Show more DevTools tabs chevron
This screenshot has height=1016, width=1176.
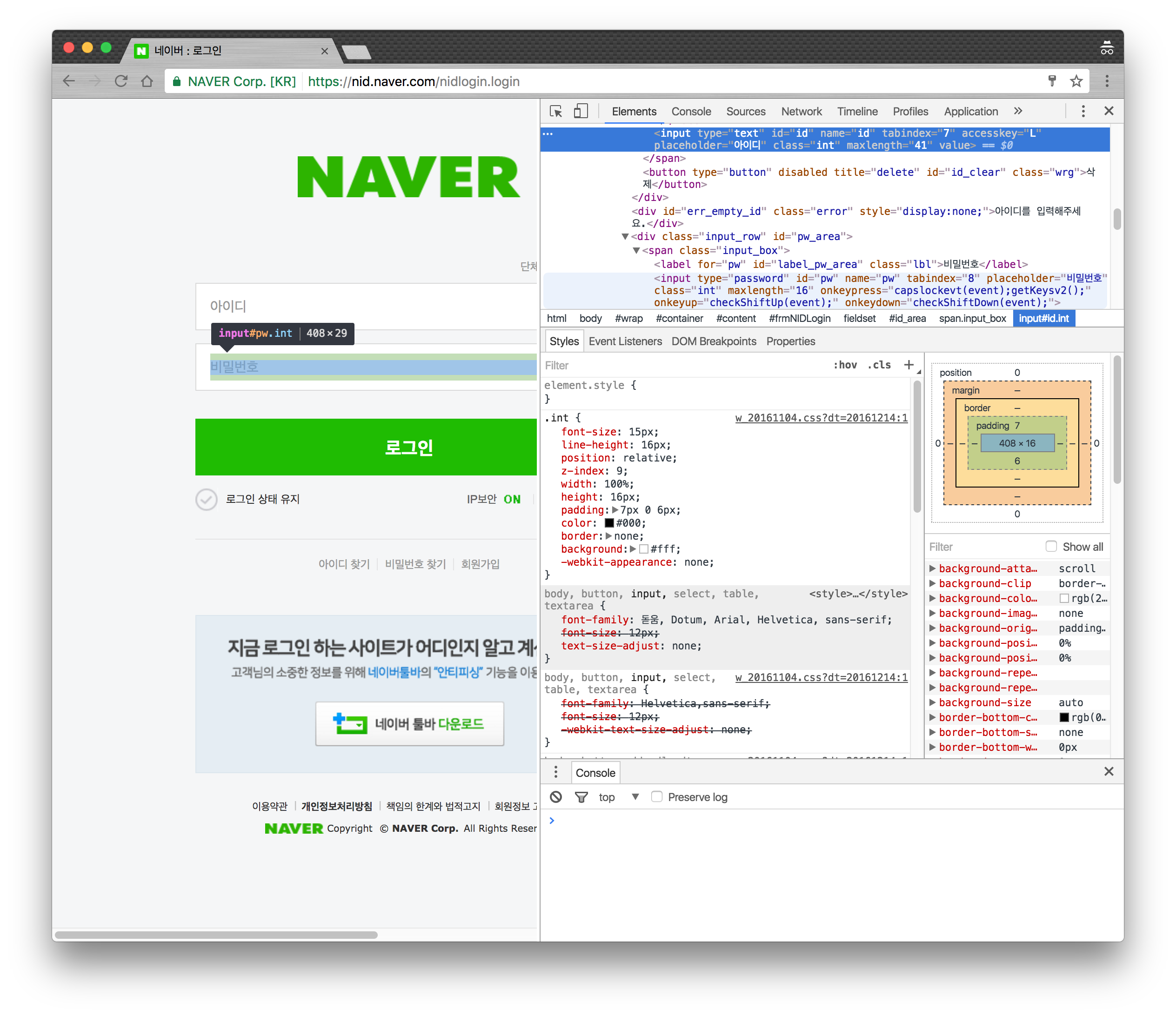[x=1018, y=111]
